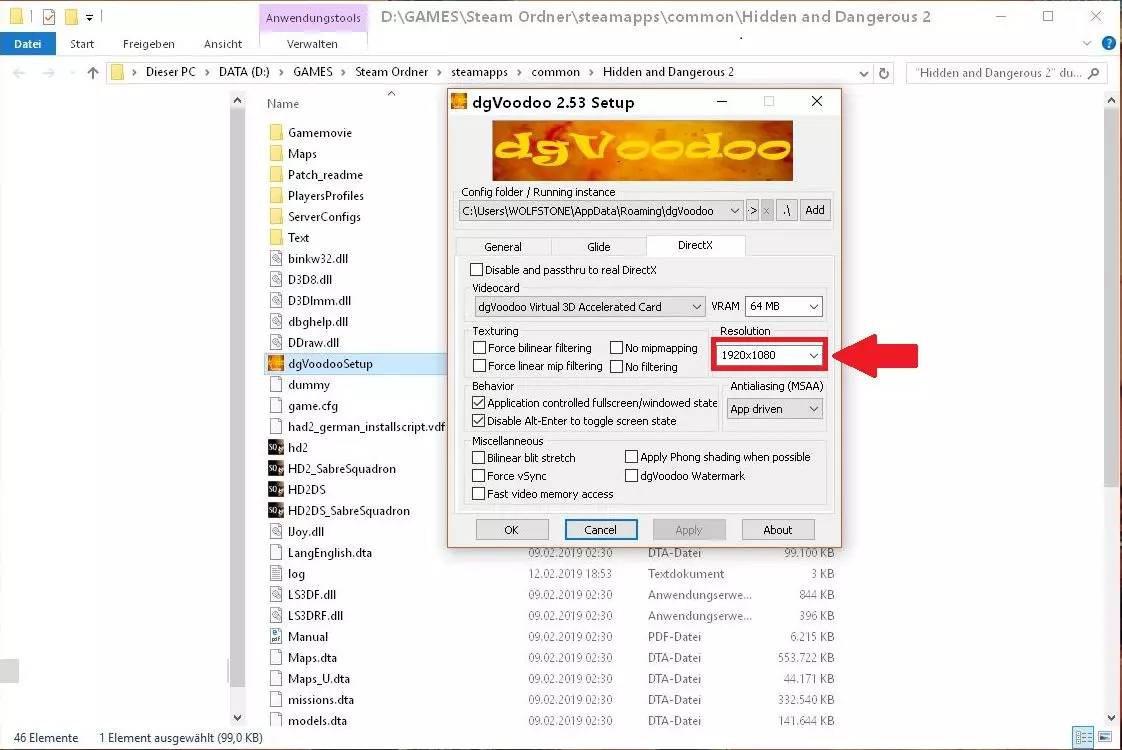The width and height of the screenshot is (1122, 750).
Task: Enable dgVoodoo Watermark checkbox
Action: [x=631, y=475]
